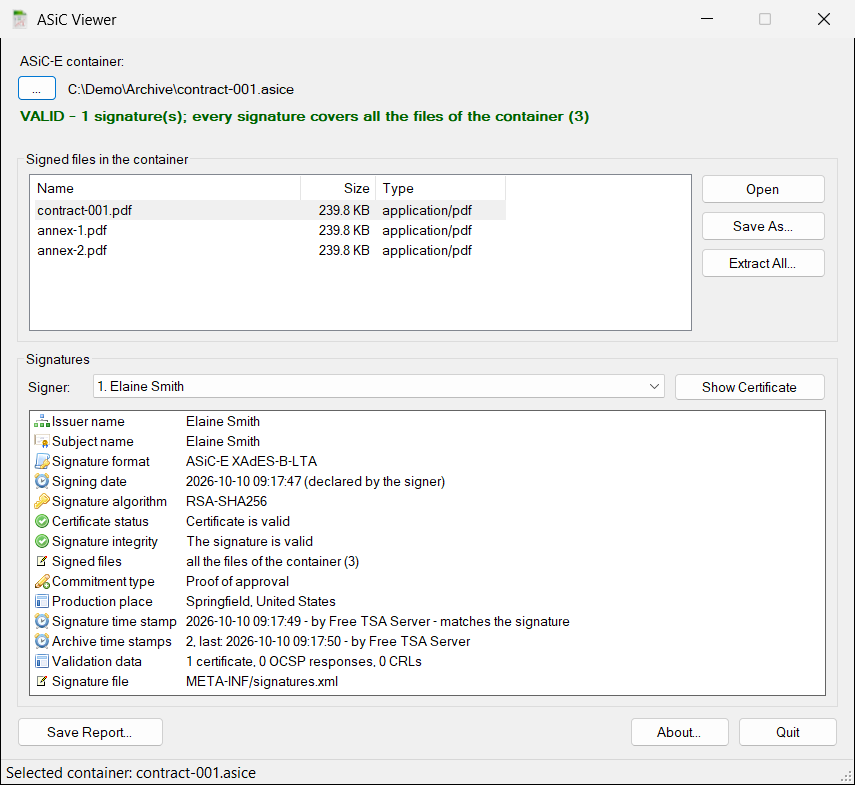Click the 'Proof of approval' value
This screenshot has height=785, width=855.
[x=237, y=582]
